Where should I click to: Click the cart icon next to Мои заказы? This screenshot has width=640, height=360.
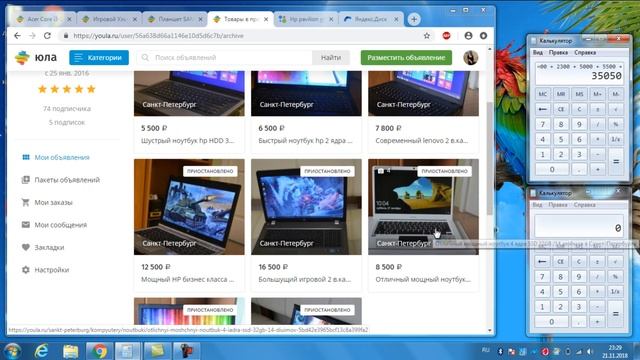click(x=26, y=202)
